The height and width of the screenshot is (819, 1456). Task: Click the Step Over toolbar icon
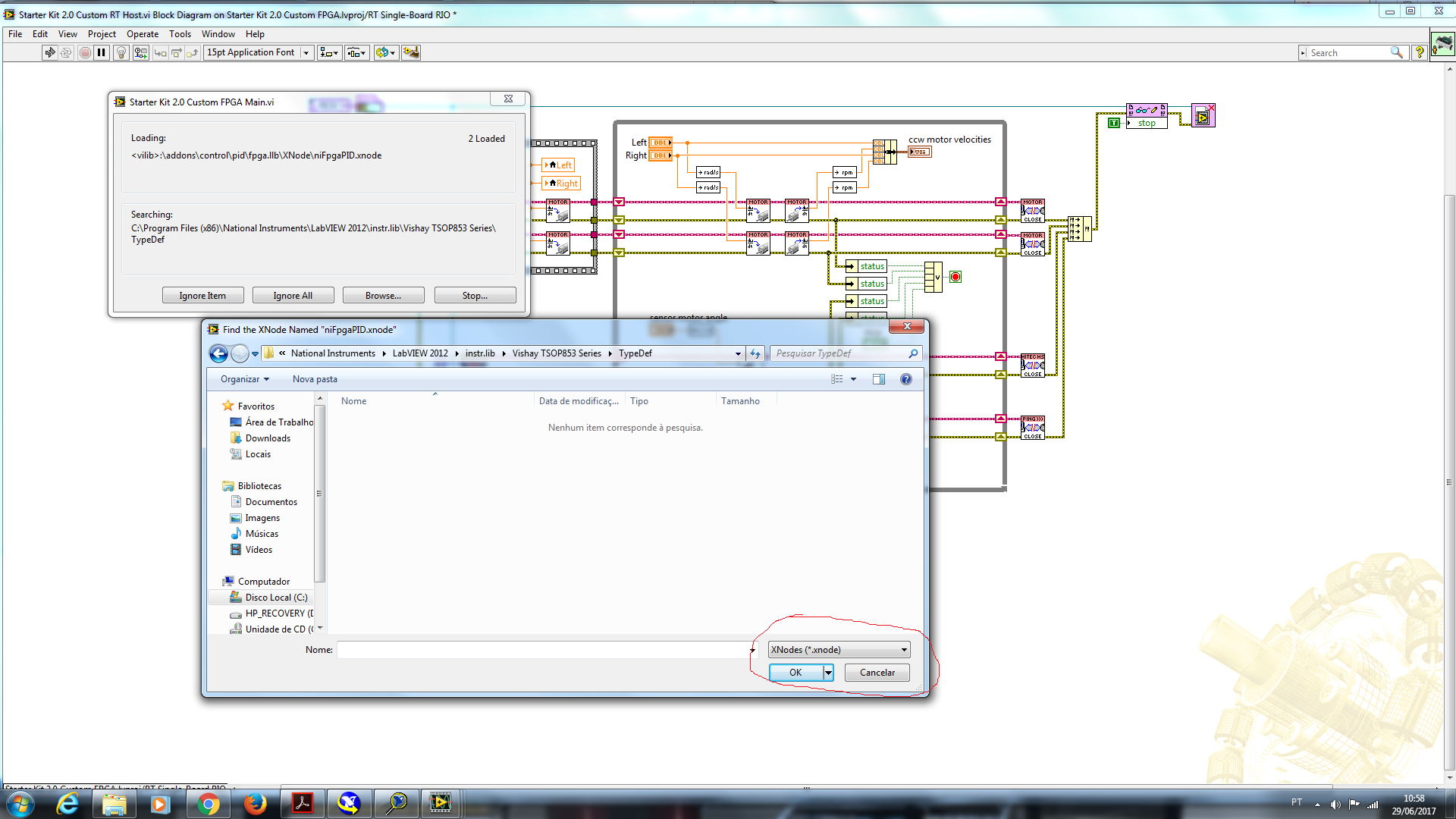point(177,52)
